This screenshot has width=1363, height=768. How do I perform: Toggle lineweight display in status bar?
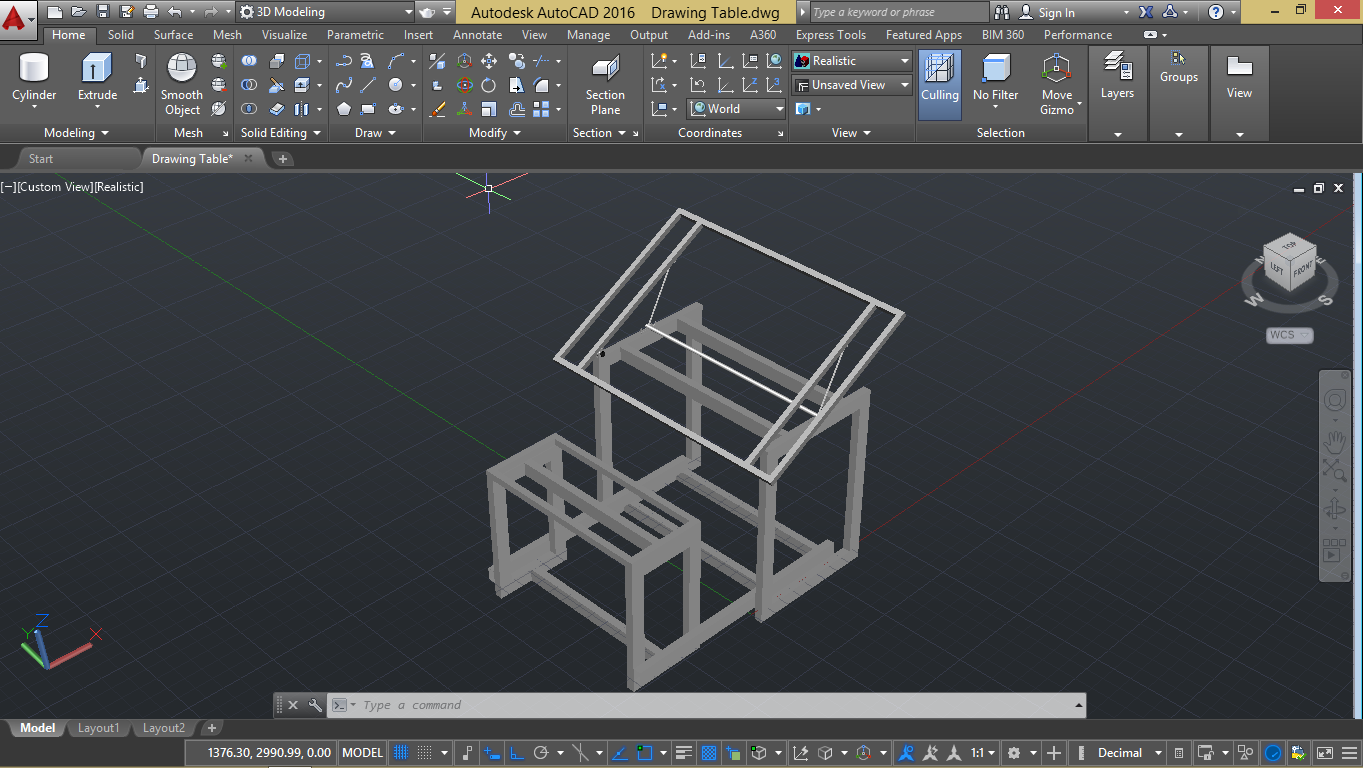click(684, 753)
